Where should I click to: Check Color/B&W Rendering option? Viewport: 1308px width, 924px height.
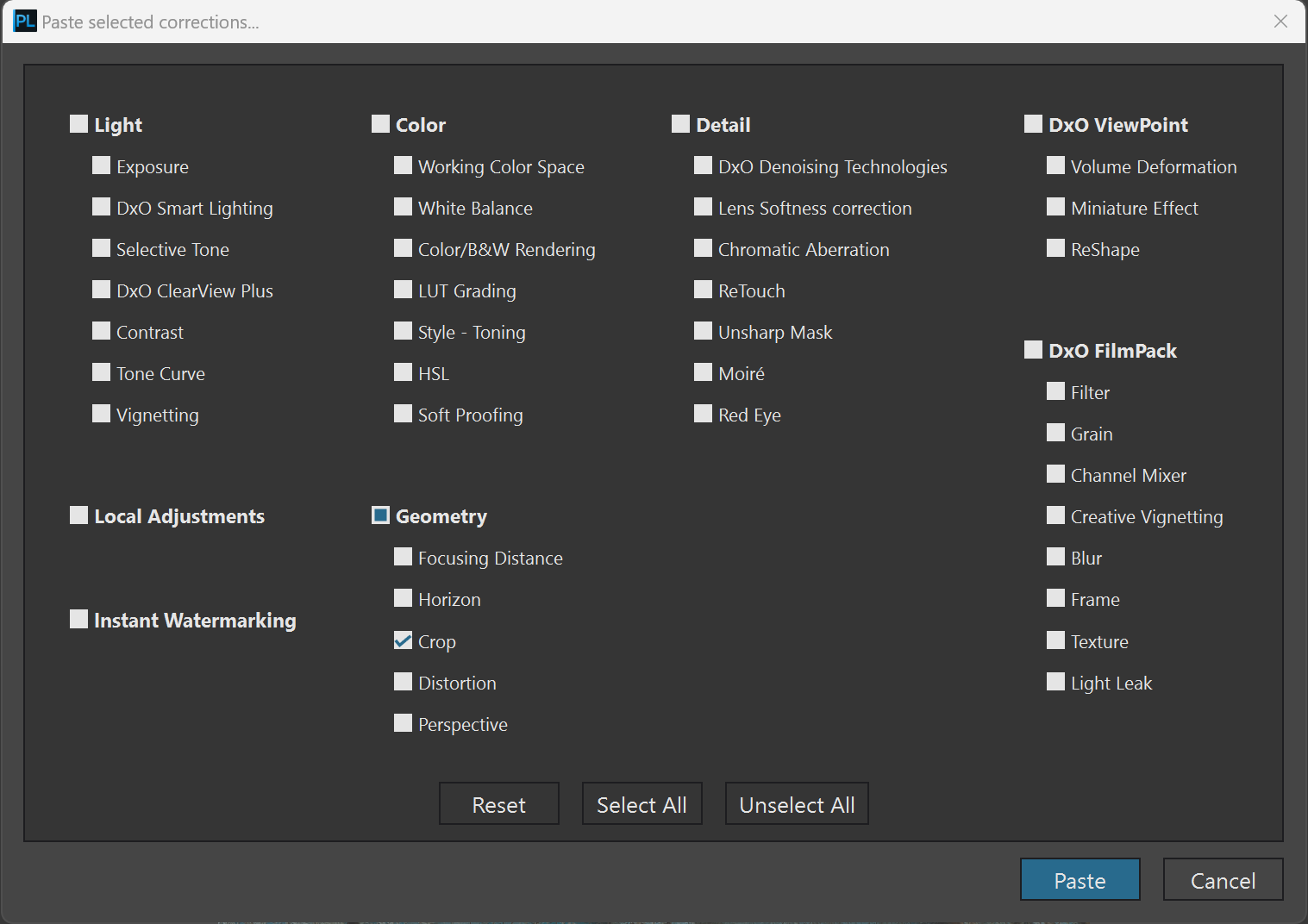[x=403, y=248]
